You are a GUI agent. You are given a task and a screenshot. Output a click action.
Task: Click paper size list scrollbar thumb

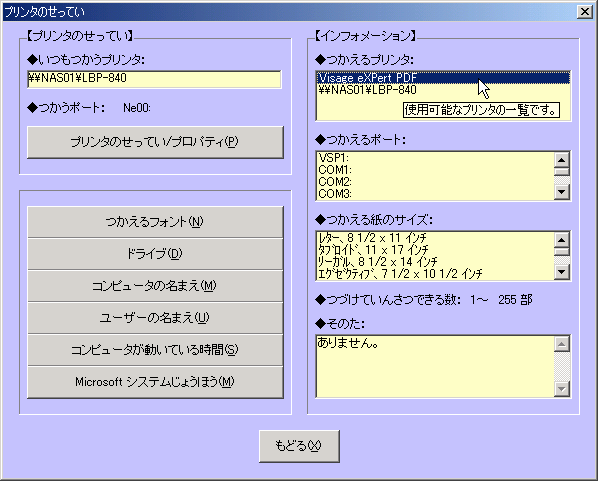(561, 251)
